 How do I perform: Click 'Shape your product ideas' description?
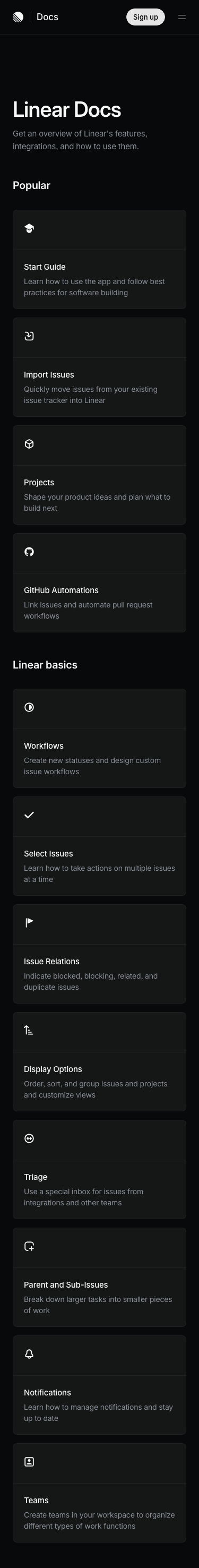pos(97,503)
